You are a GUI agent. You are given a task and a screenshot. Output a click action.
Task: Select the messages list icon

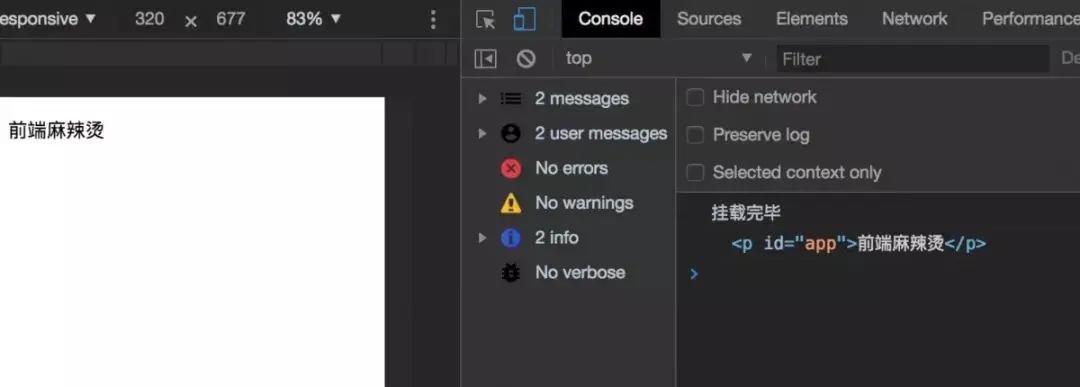coord(511,98)
